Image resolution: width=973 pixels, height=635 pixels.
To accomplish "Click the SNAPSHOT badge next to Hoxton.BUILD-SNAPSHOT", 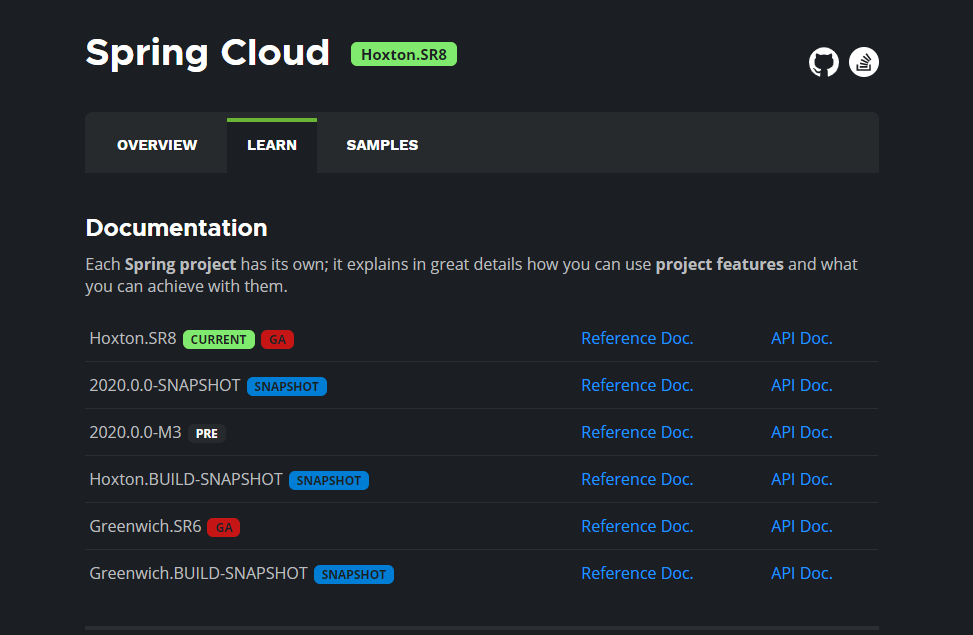I will coord(329,480).
